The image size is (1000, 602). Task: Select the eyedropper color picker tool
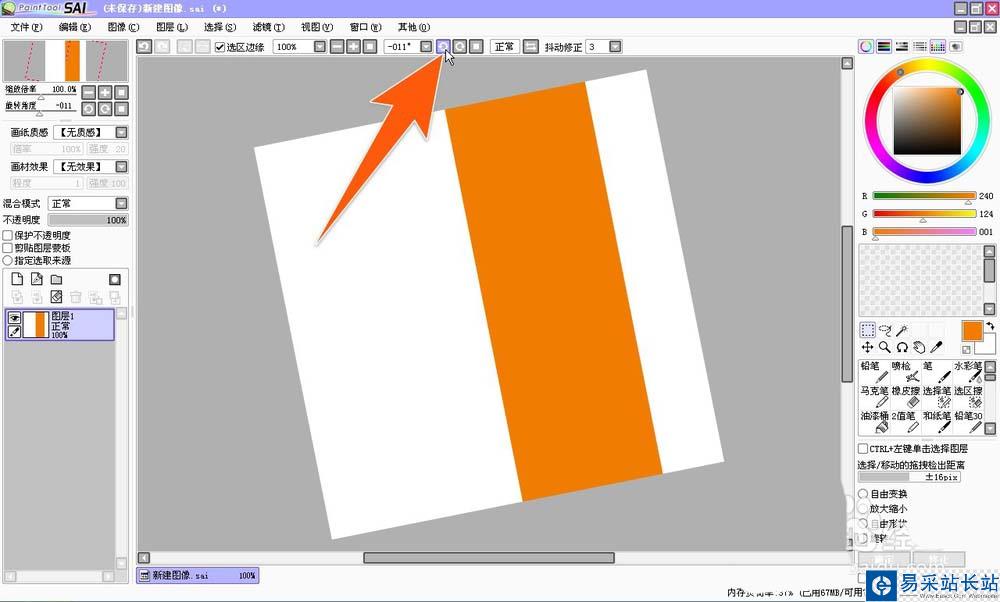[936, 347]
